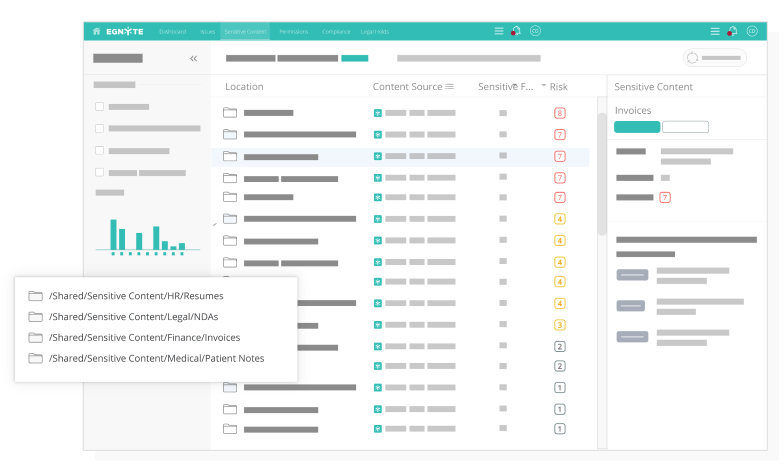Sort by Risk column arrow
This screenshot has width=783, height=472.
544,87
